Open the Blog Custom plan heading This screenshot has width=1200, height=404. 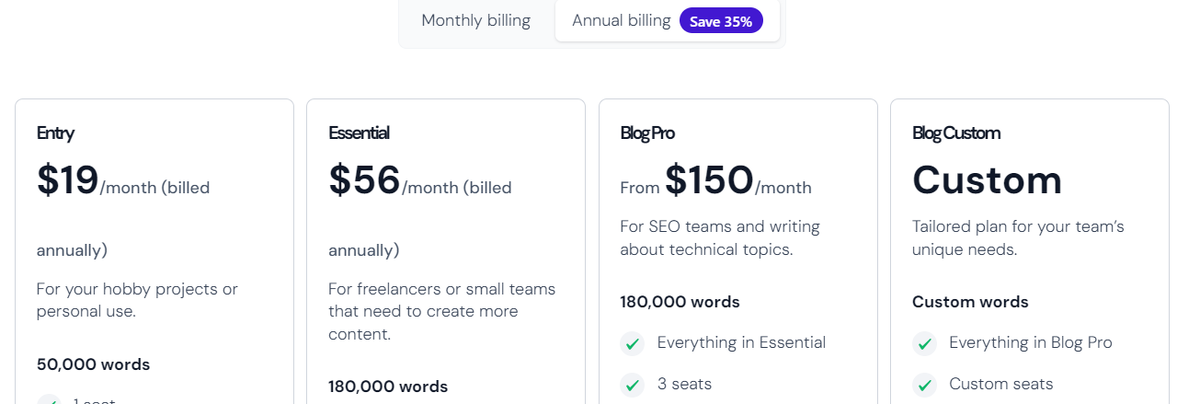(x=956, y=133)
